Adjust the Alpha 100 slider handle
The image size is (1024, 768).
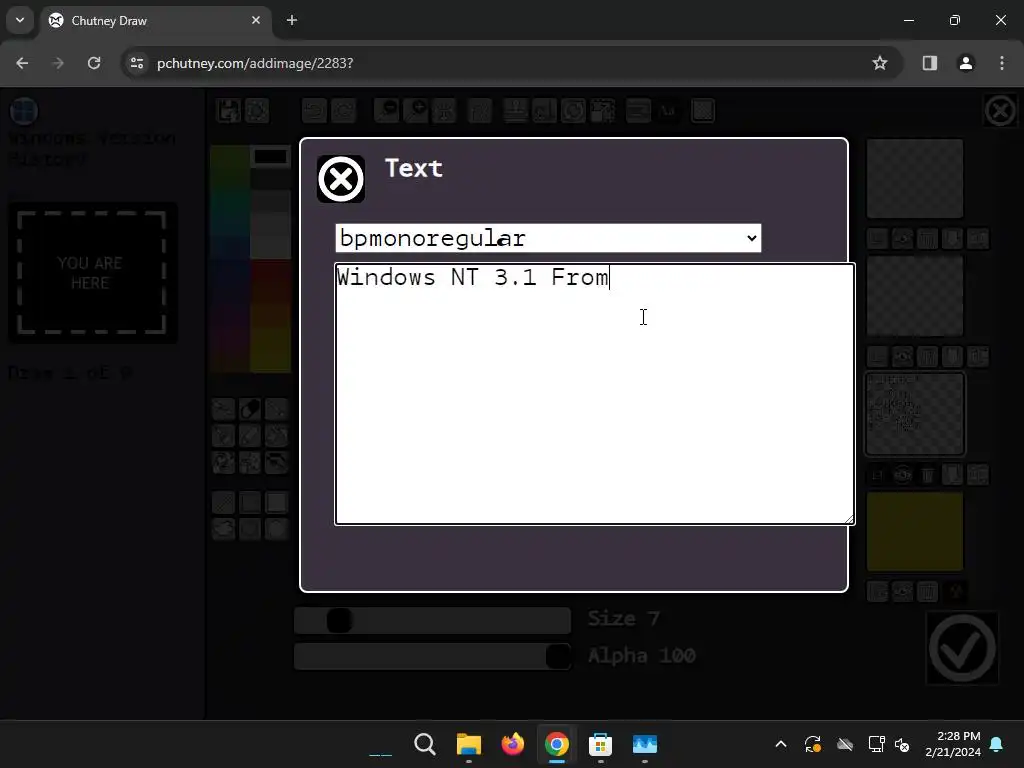pyautogui.click(x=558, y=656)
